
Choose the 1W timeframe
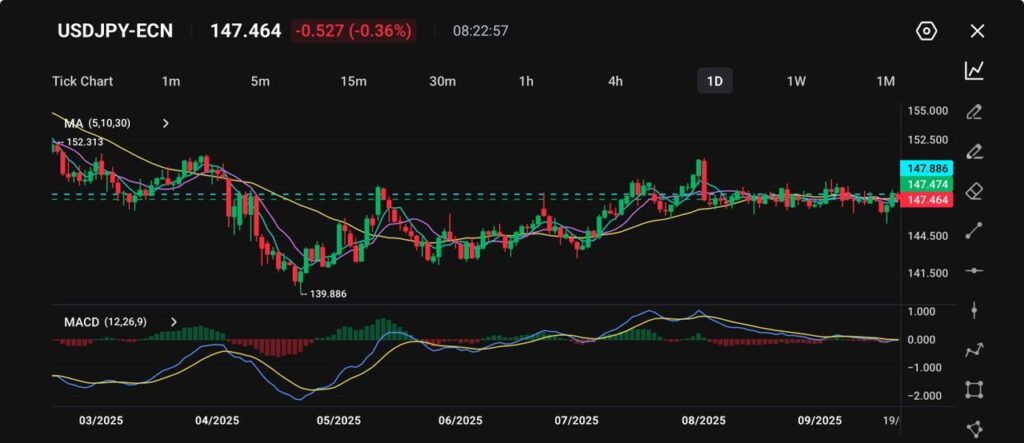pyautogui.click(x=796, y=81)
